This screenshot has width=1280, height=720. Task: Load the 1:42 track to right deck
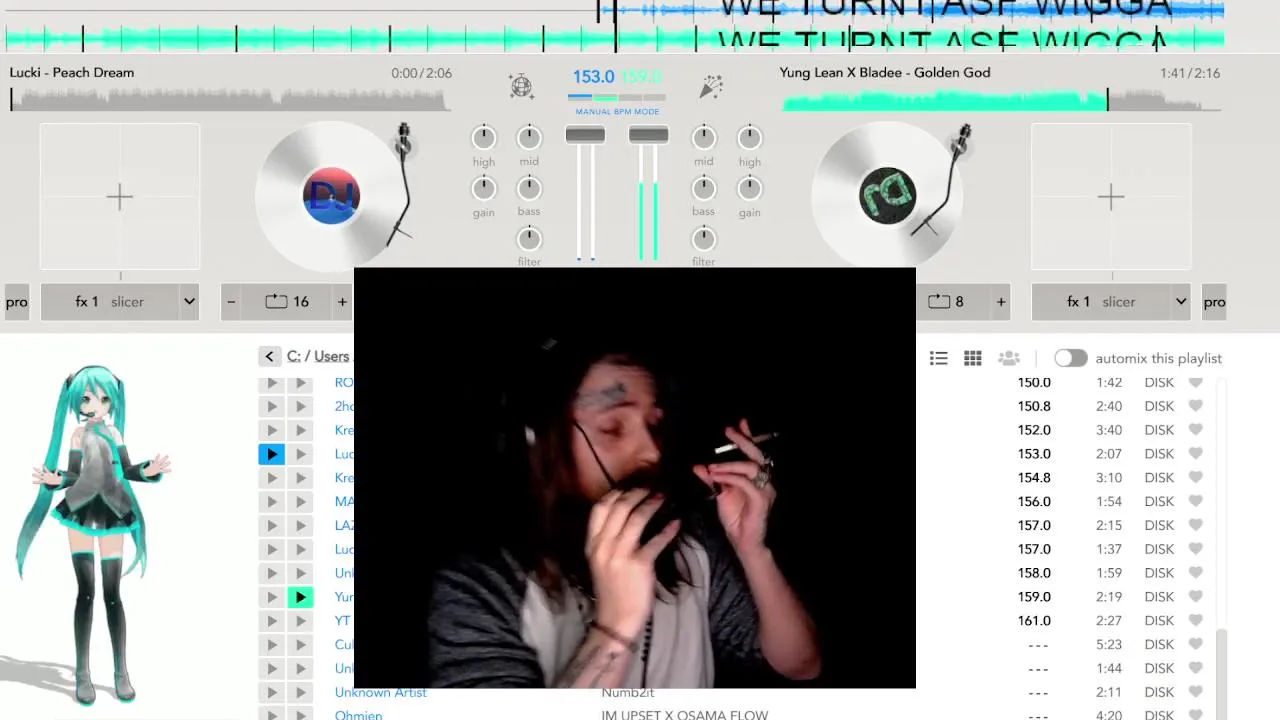300,383
